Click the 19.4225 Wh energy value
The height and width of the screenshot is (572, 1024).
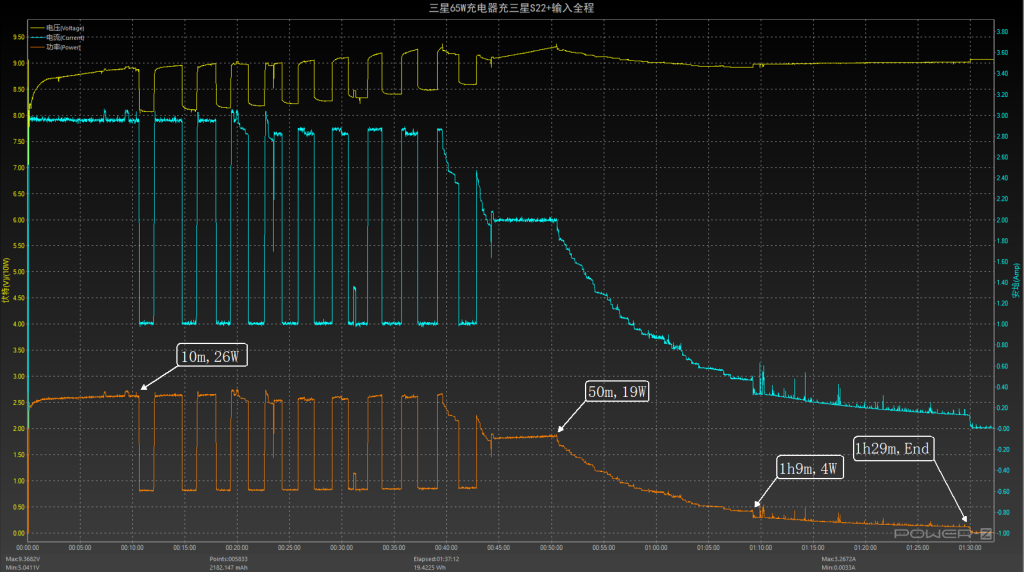(429, 567)
